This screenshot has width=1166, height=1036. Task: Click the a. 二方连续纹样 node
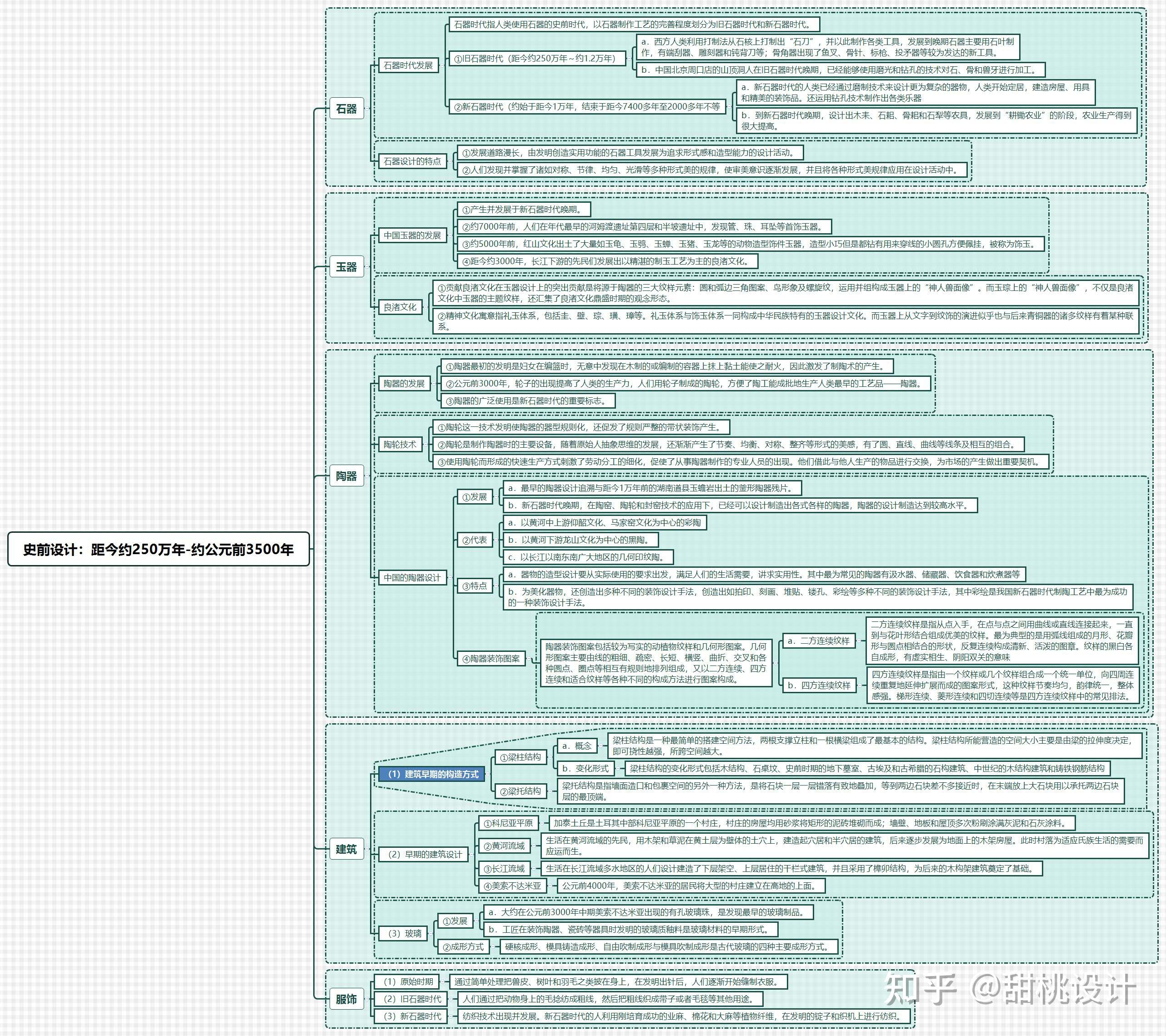(x=819, y=641)
